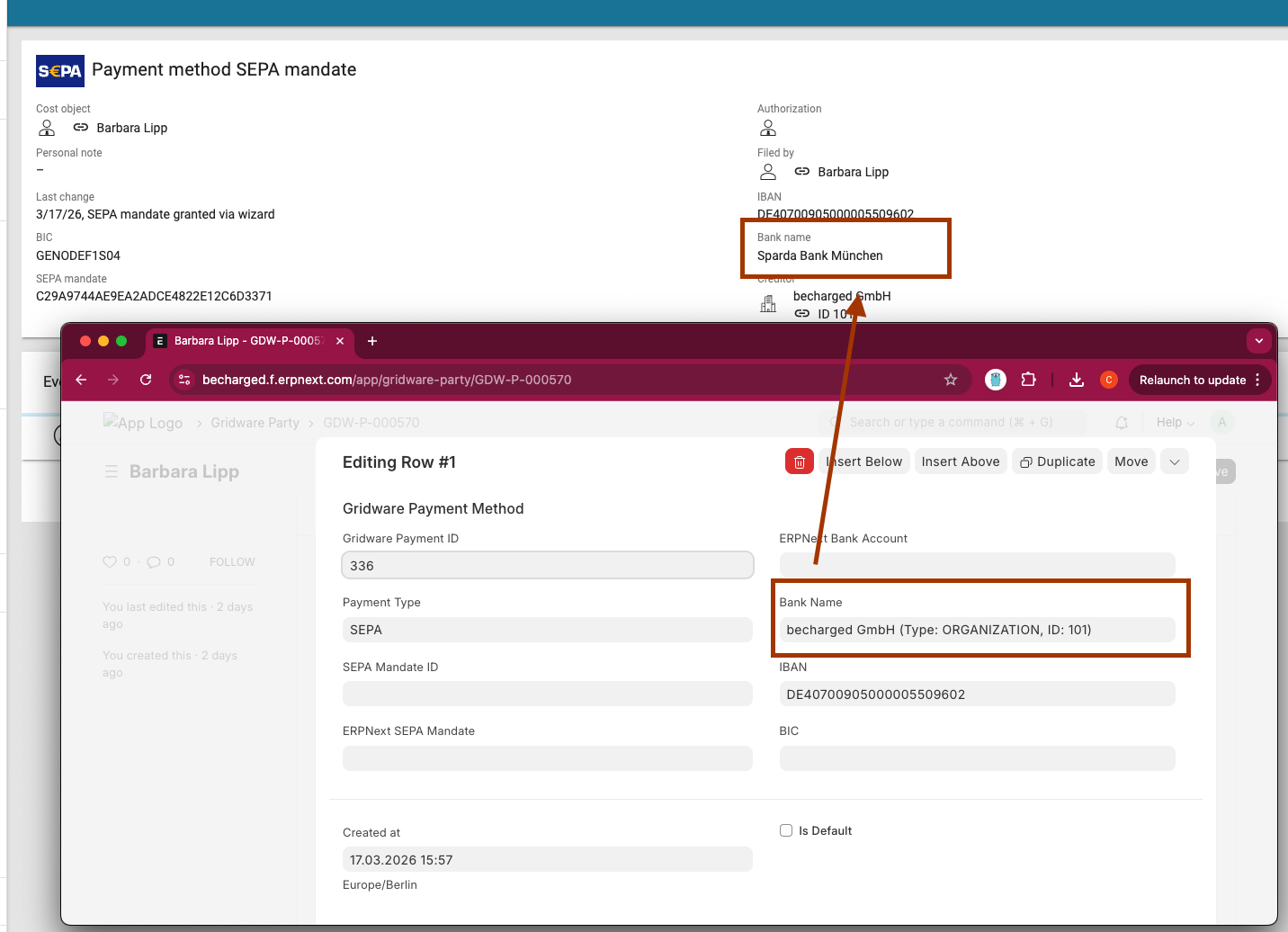The width and height of the screenshot is (1288, 932).
Task: Click the browser forward arrow
Action: pyautogui.click(x=113, y=380)
